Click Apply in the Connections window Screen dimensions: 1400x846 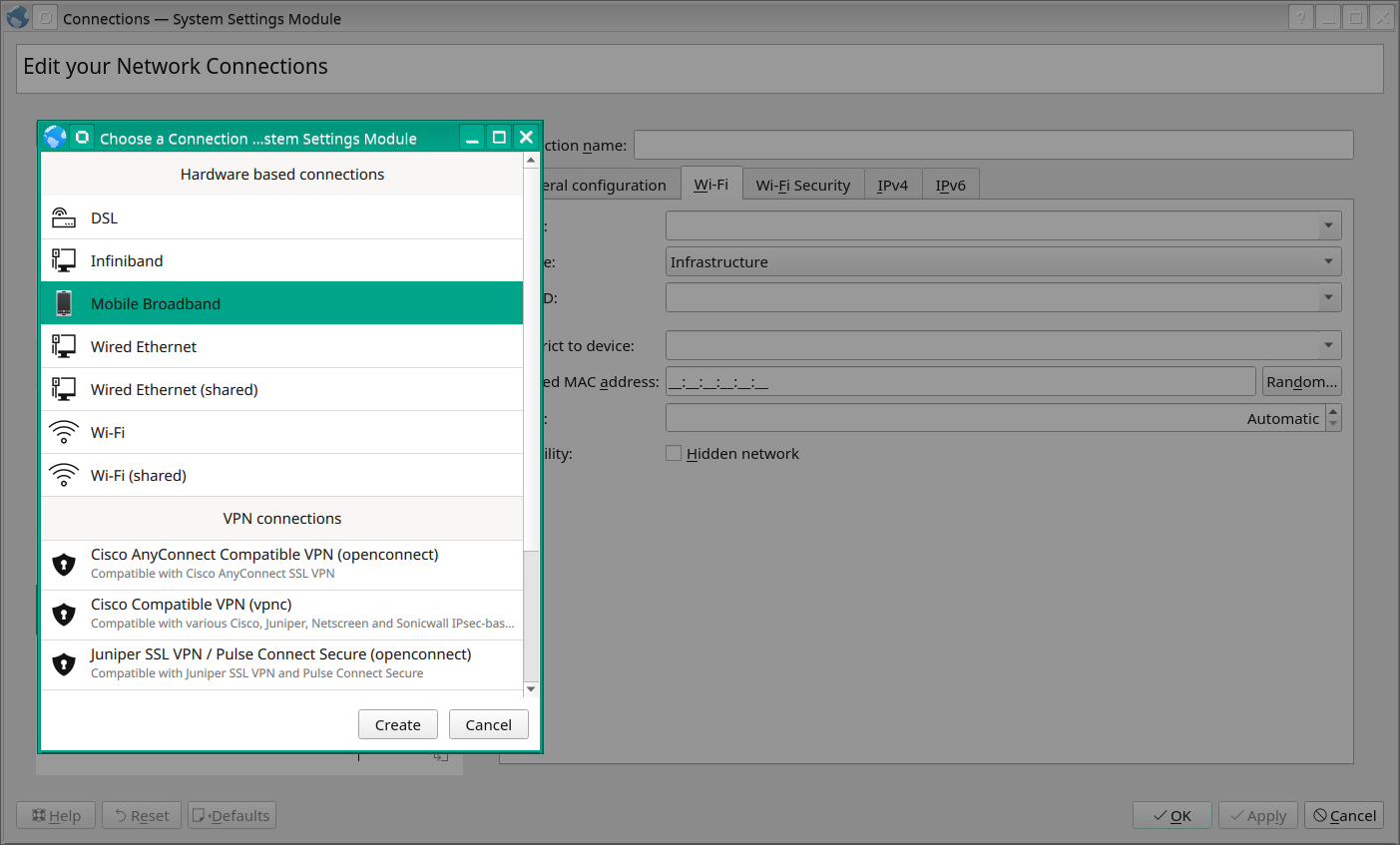click(x=1258, y=815)
